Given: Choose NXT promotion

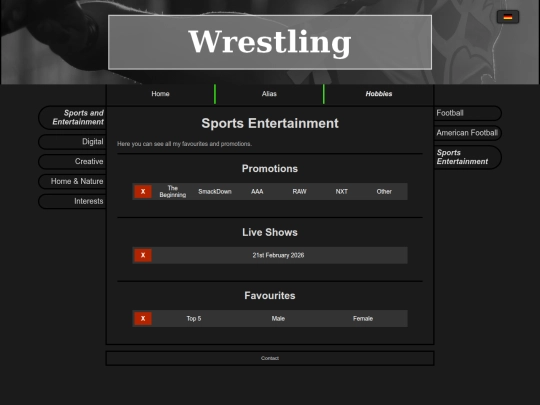Looking at the screenshot, I should (342, 191).
